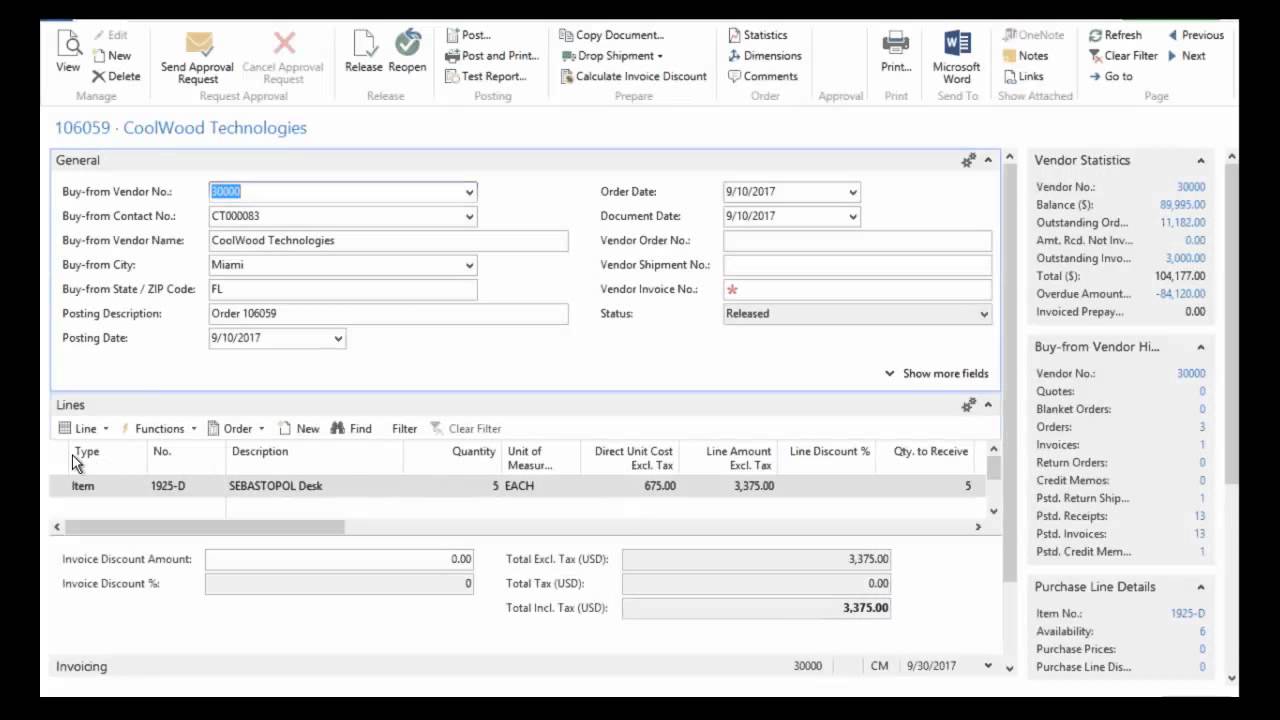Open attached Notes
Image resolution: width=1280 pixels, height=720 pixels.
point(1025,56)
